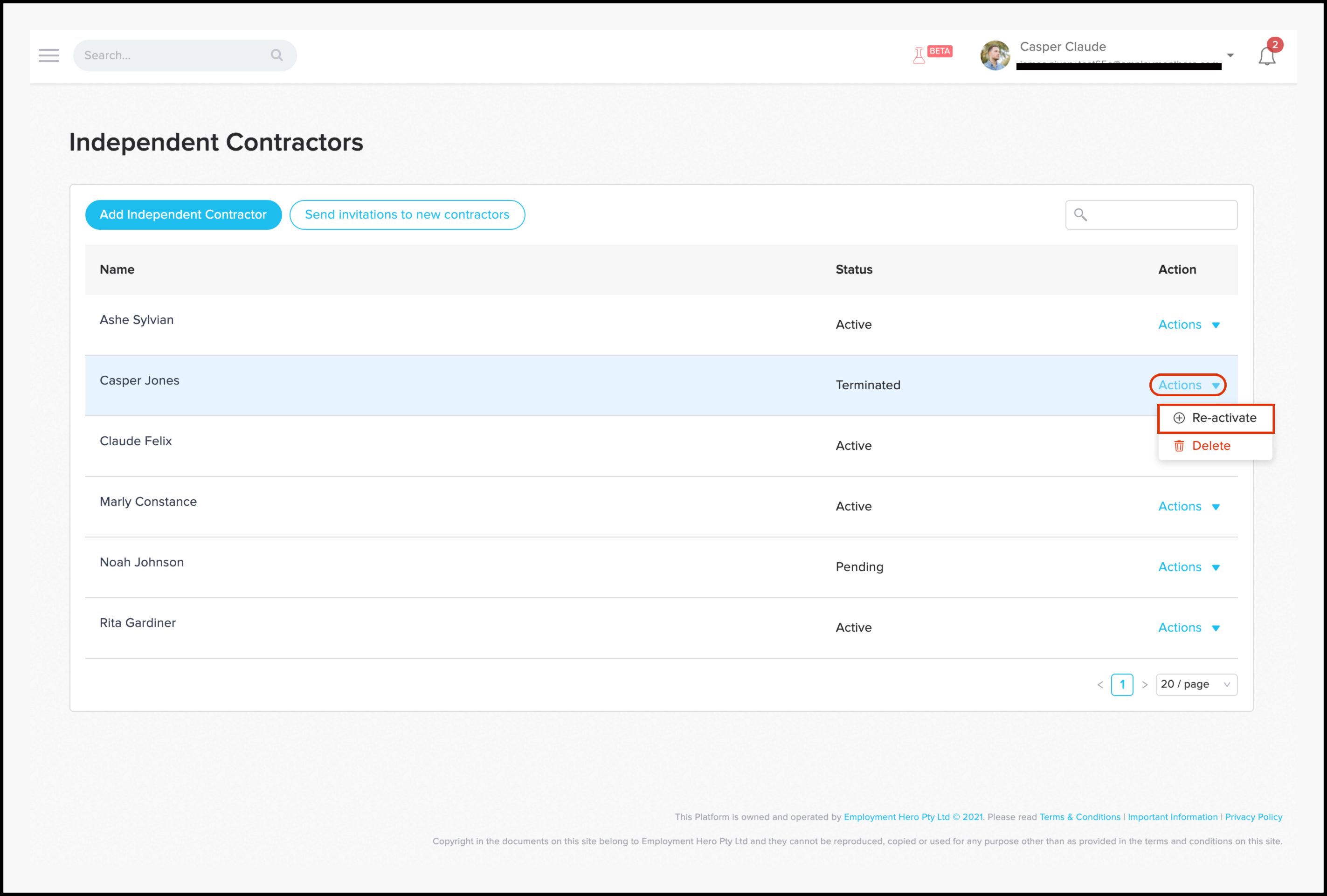Open the BETA lab flask icon
Viewport: 1327px width, 896px height.
click(919, 55)
